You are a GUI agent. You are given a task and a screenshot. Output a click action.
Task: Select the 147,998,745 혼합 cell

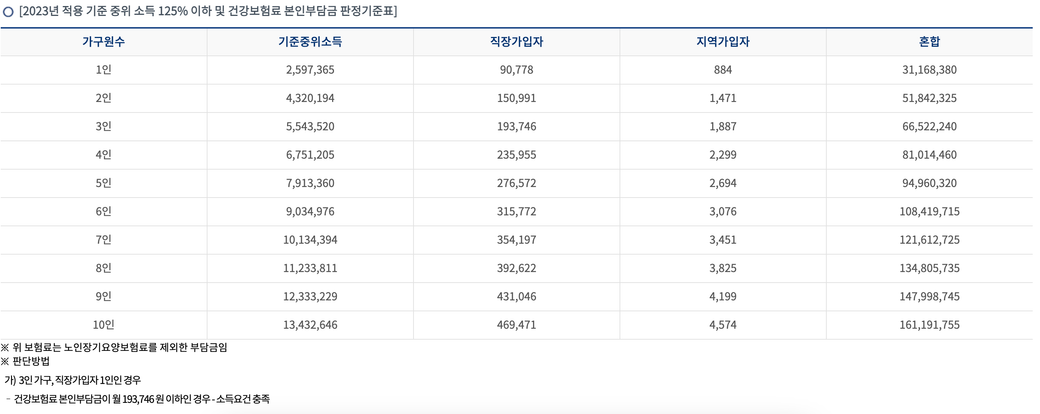pyautogui.click(x=929, y=297)
